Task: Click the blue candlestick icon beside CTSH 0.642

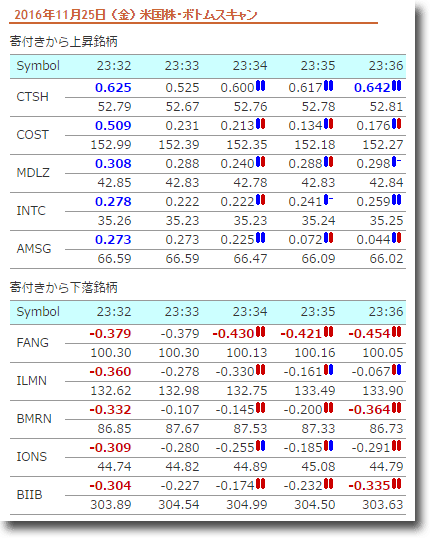Action: click(x=397, y=85)
